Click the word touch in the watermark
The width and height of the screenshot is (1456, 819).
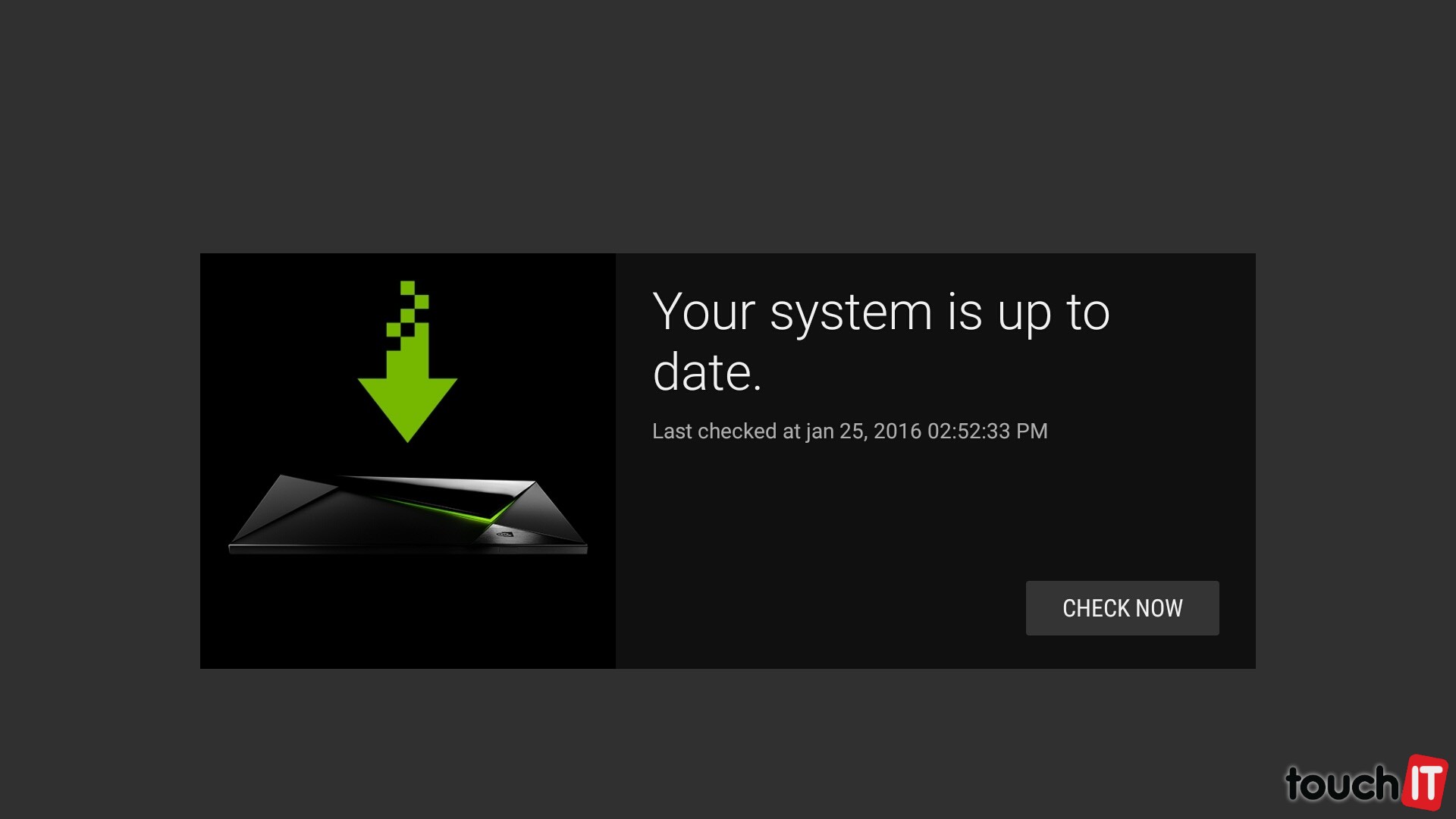1341,784
